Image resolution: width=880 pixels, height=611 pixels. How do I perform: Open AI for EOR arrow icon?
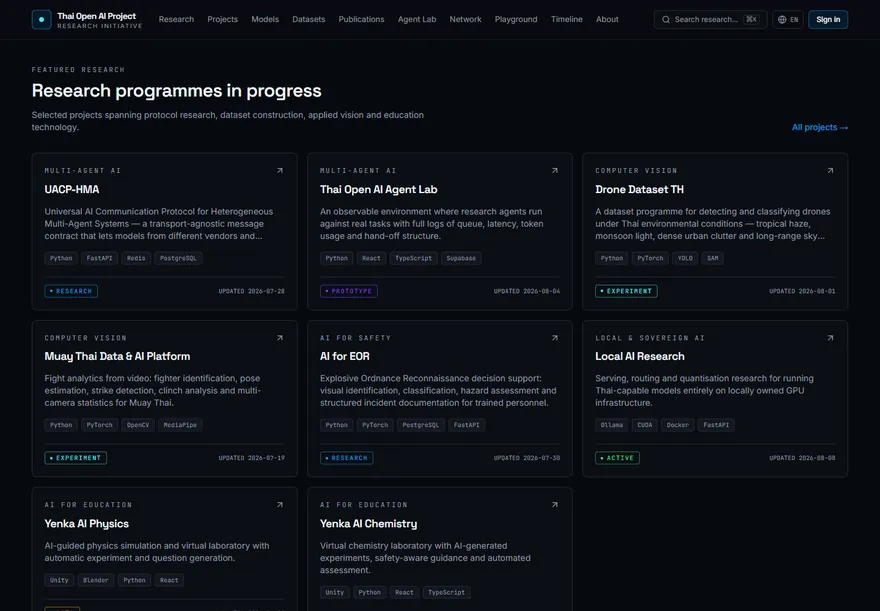point(554,338)
